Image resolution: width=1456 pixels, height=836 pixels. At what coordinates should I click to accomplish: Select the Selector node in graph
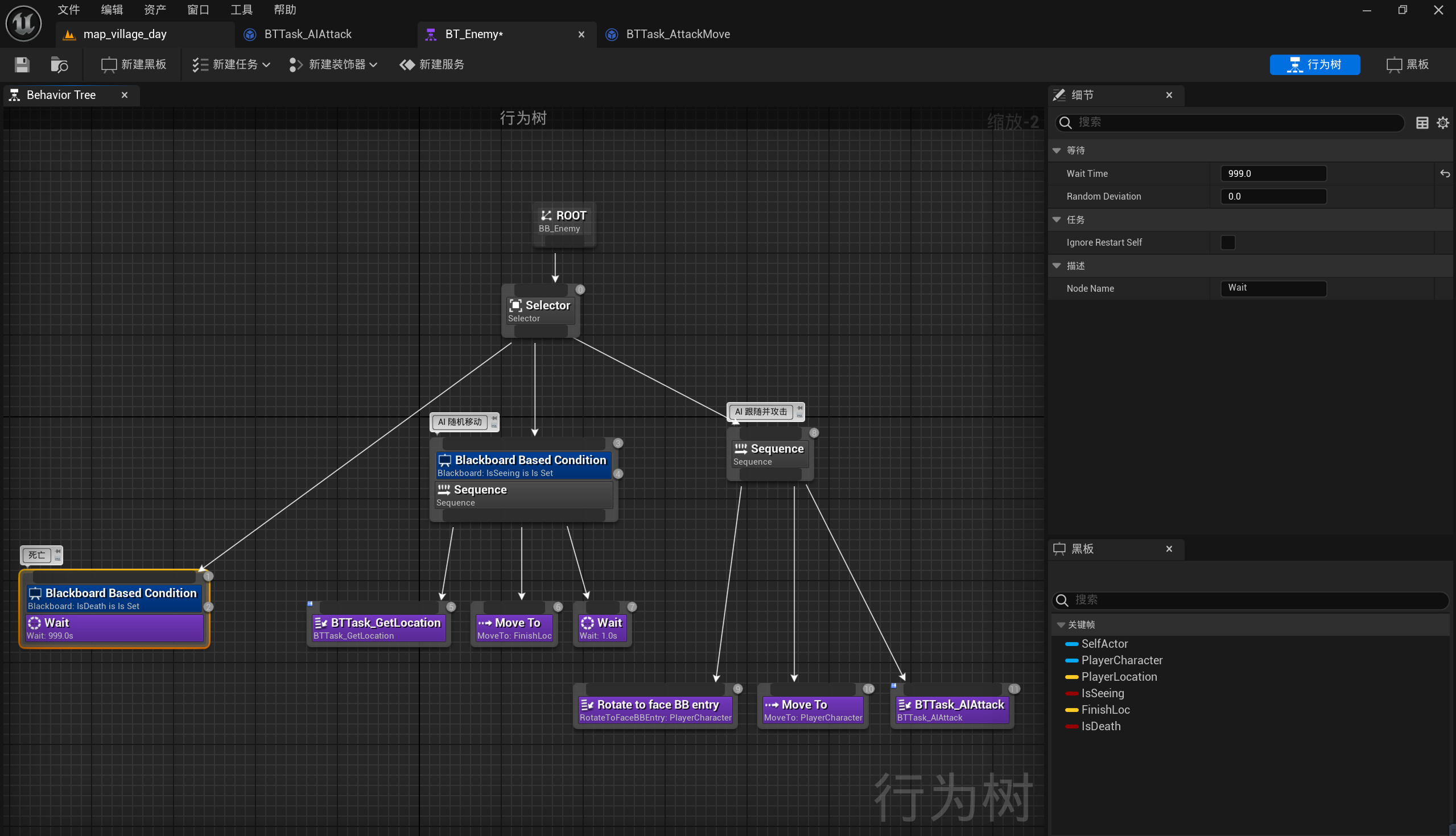coord(540,310)
